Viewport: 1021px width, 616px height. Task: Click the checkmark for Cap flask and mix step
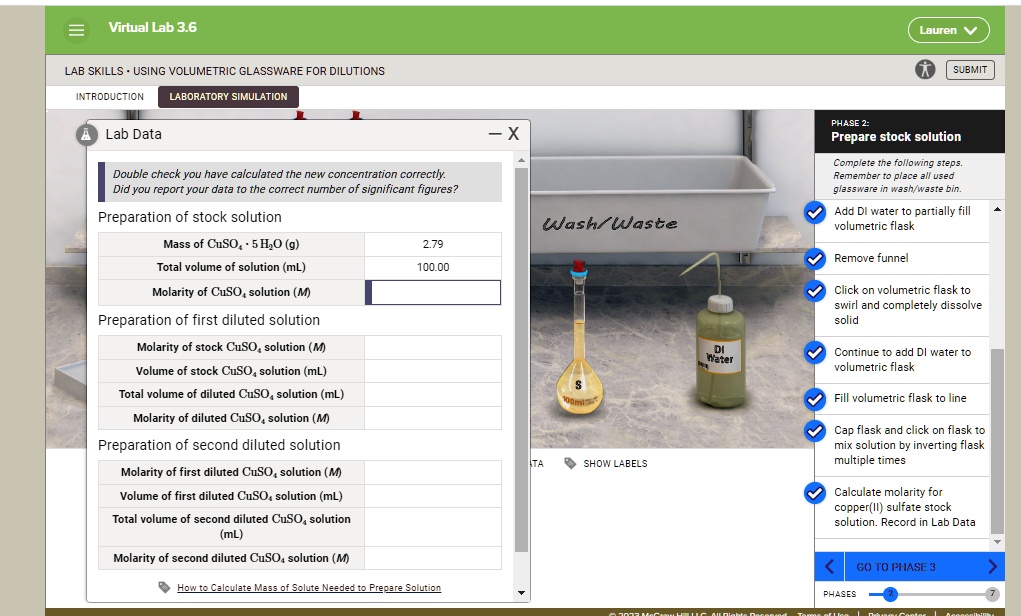(813, 430)
